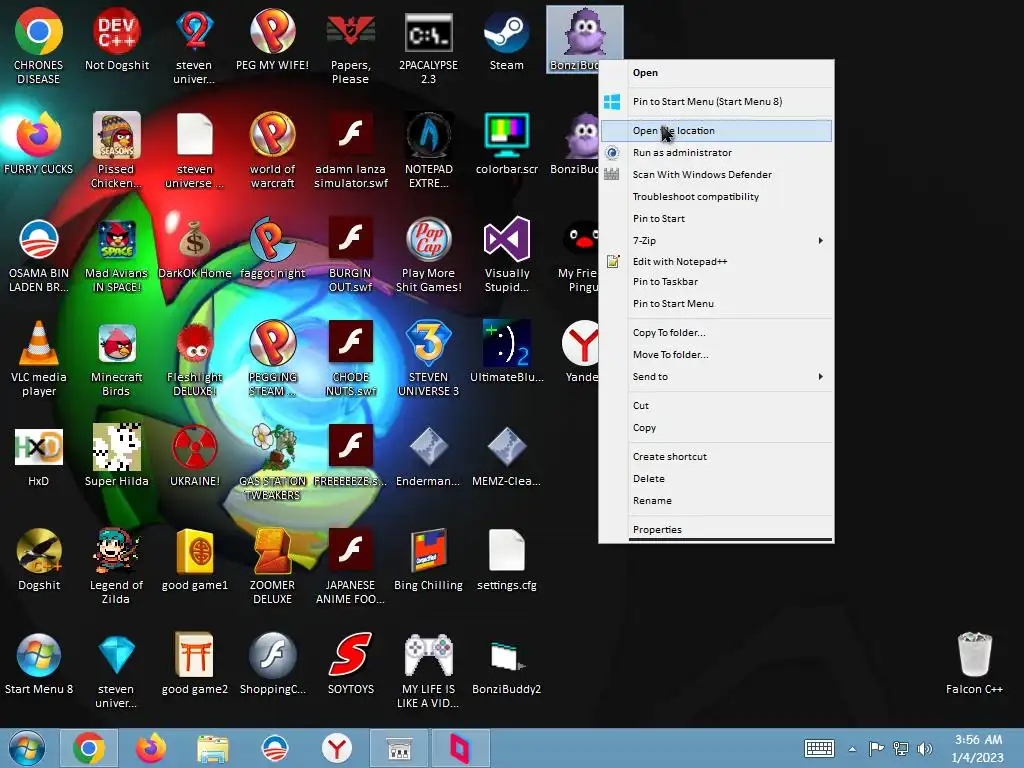1024x768 pixels.
Task: Open Firefox from the taskbar
Action: pyautogui.click(x=151, y=748)
